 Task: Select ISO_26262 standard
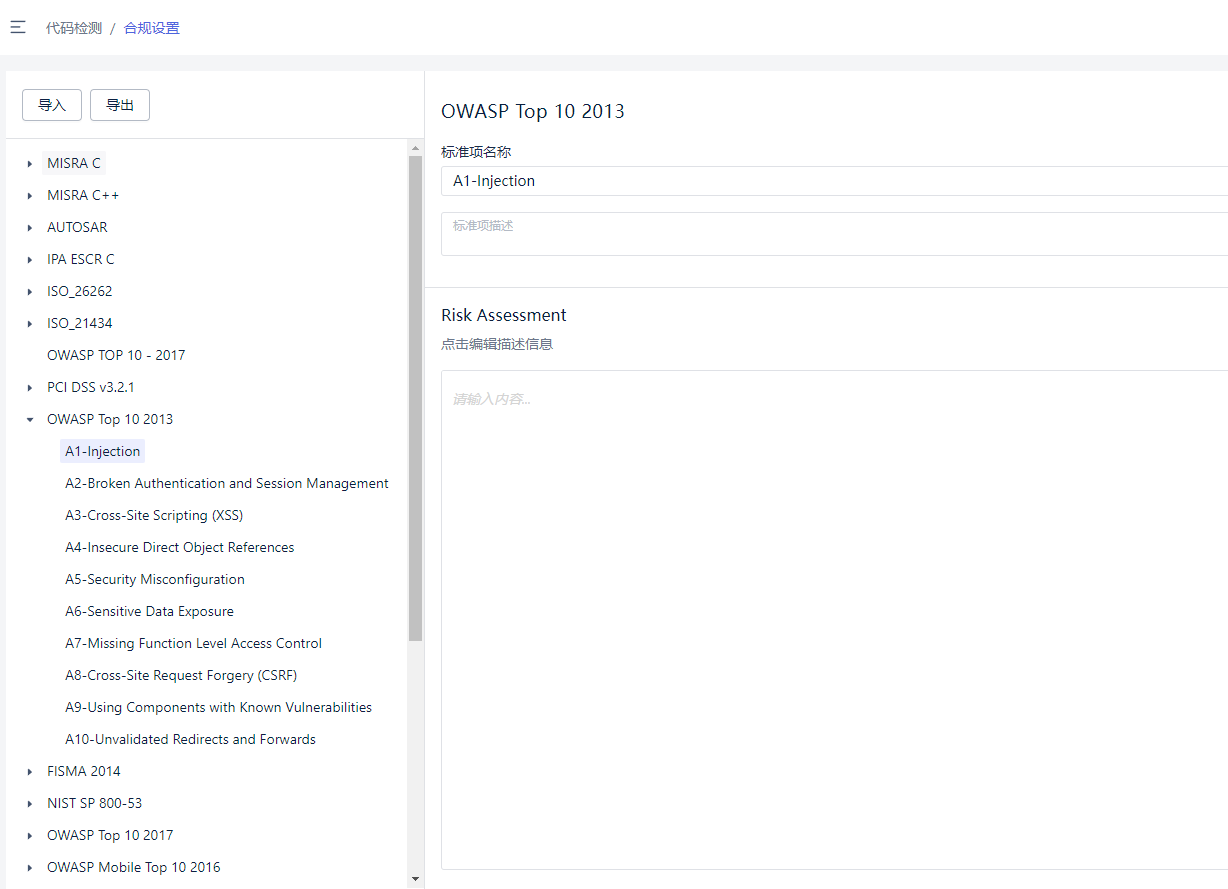click(80, 291)
